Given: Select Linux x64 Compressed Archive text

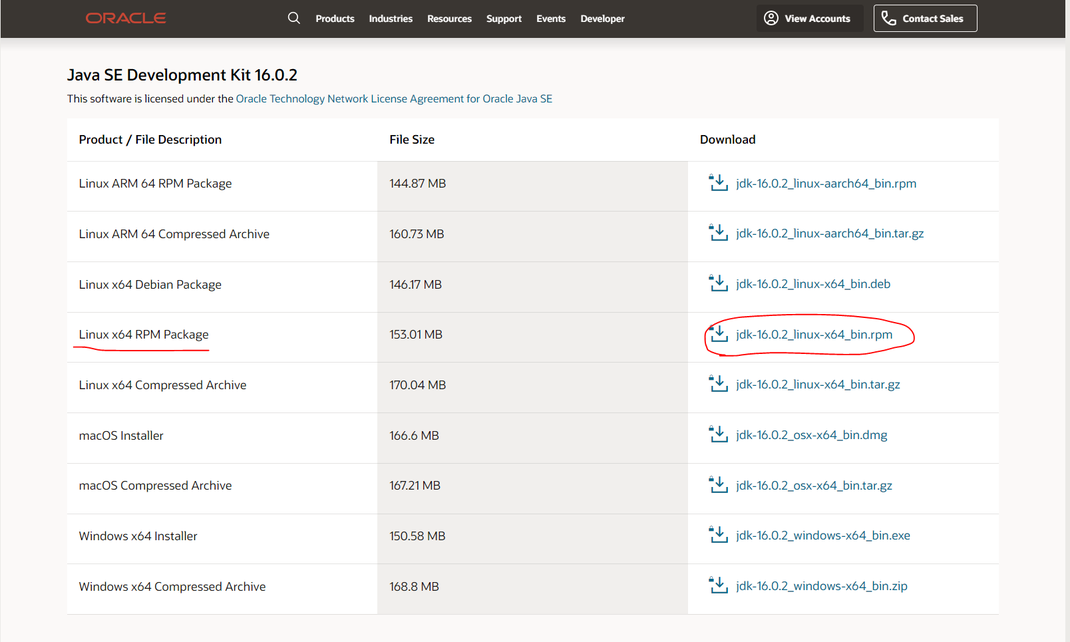Looking at the screenshot, I should [x=162, y=385].
